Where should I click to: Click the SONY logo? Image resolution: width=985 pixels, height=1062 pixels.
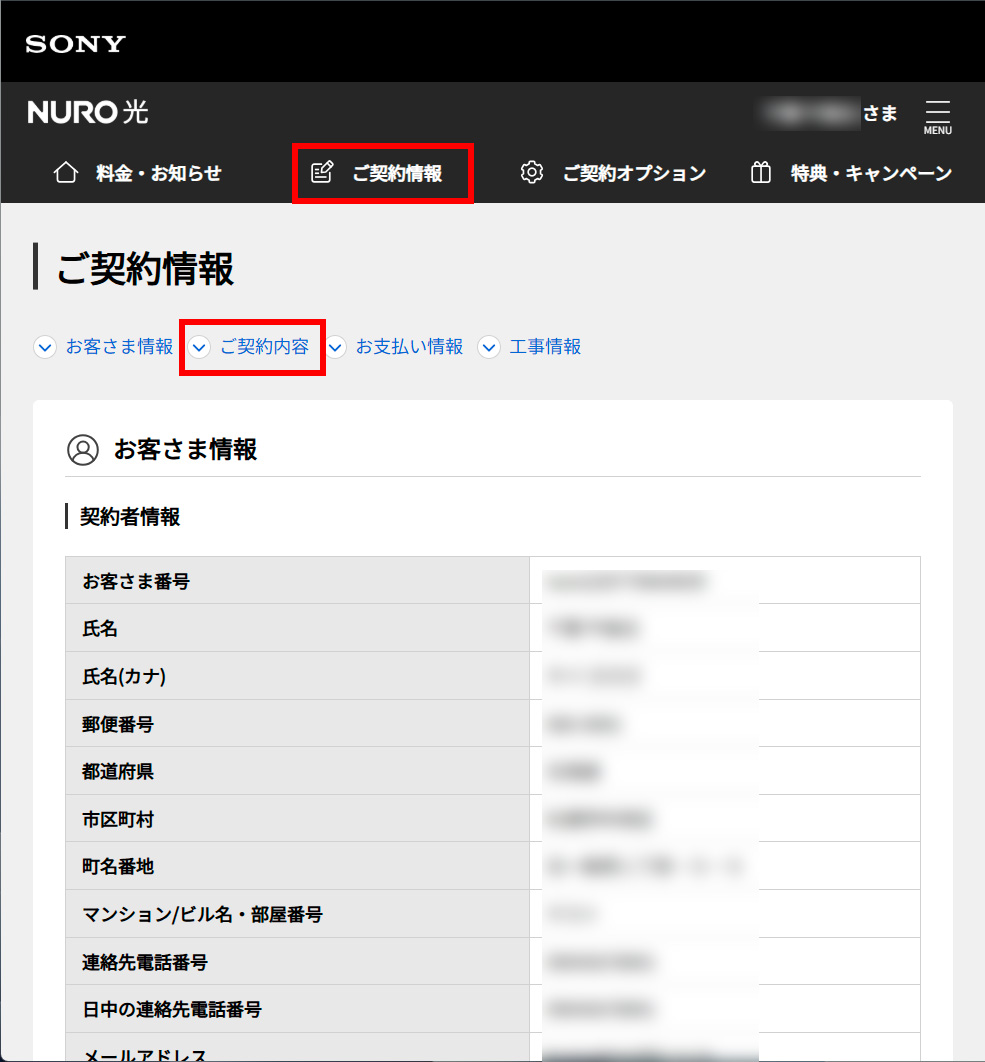coord(75,44)
